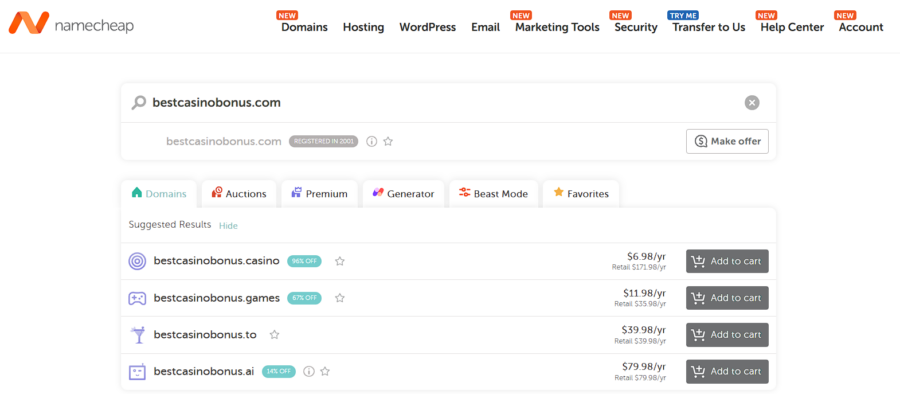Click the .to cocktail glass icon
The height and width of the screenshot is (394, 900).
pyautogui.click(x=137, y=335)
